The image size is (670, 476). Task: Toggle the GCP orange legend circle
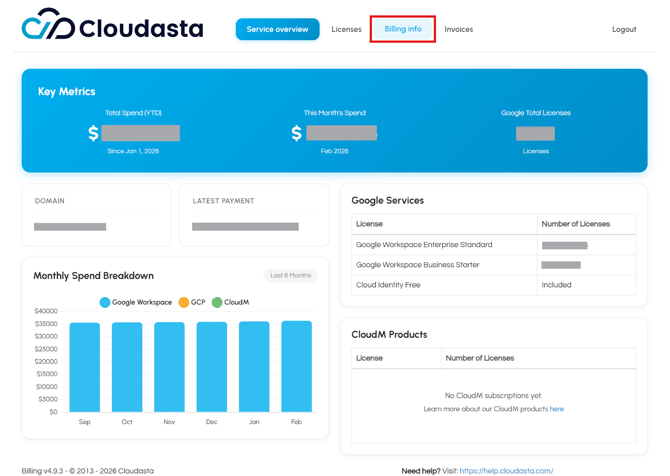[x=184, y=302]
